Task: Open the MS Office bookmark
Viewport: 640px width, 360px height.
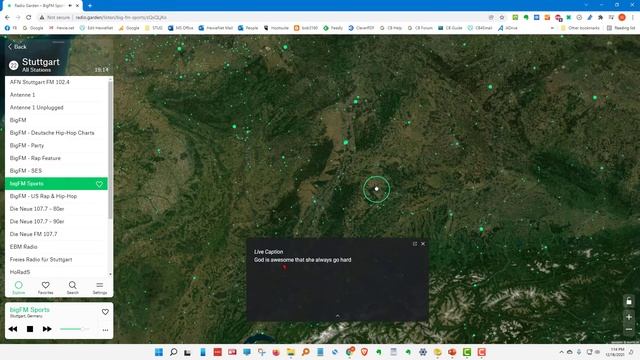Action: (x=180, y=28)
